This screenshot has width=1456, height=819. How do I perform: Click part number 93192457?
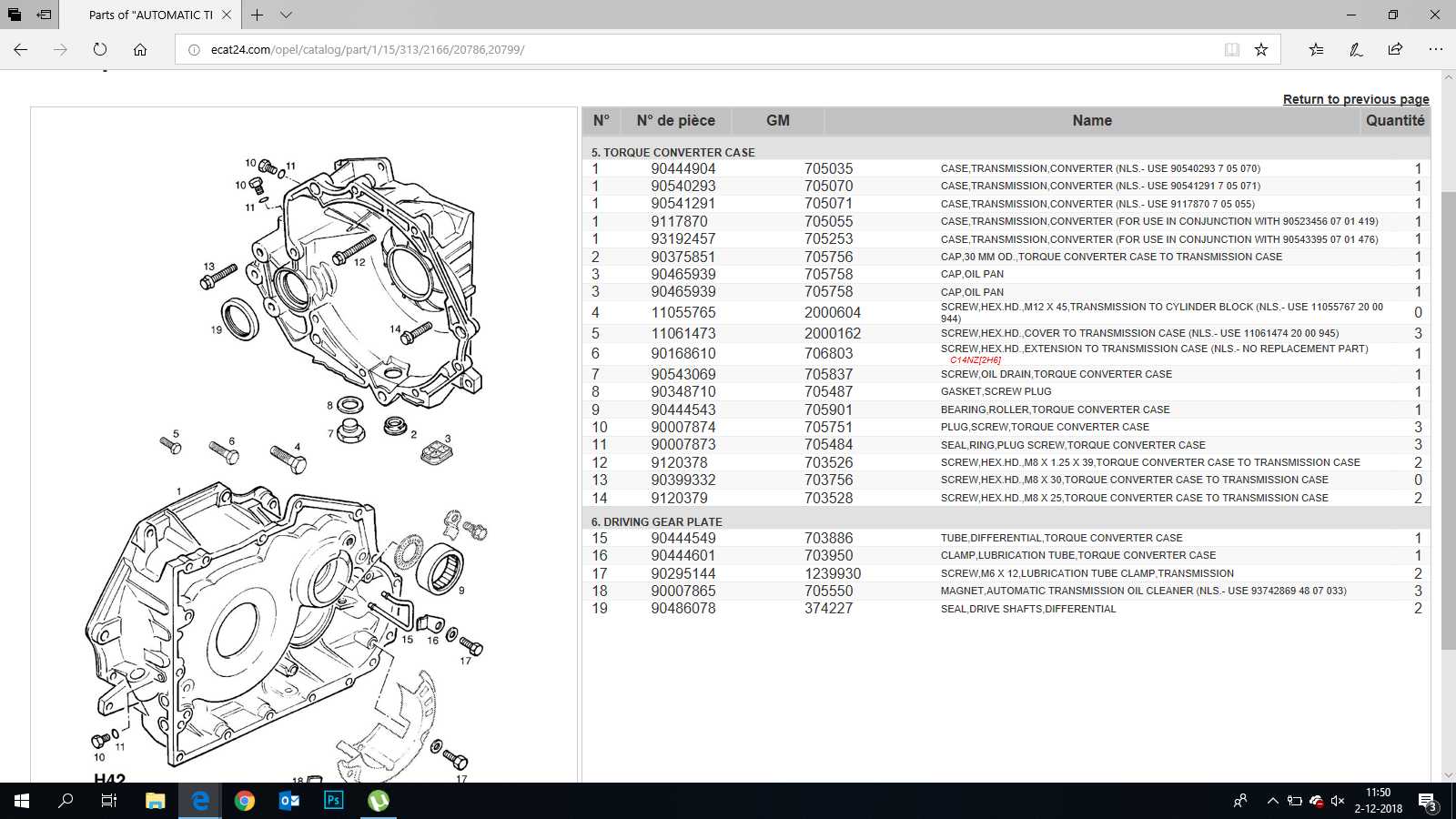coord(683,238)
